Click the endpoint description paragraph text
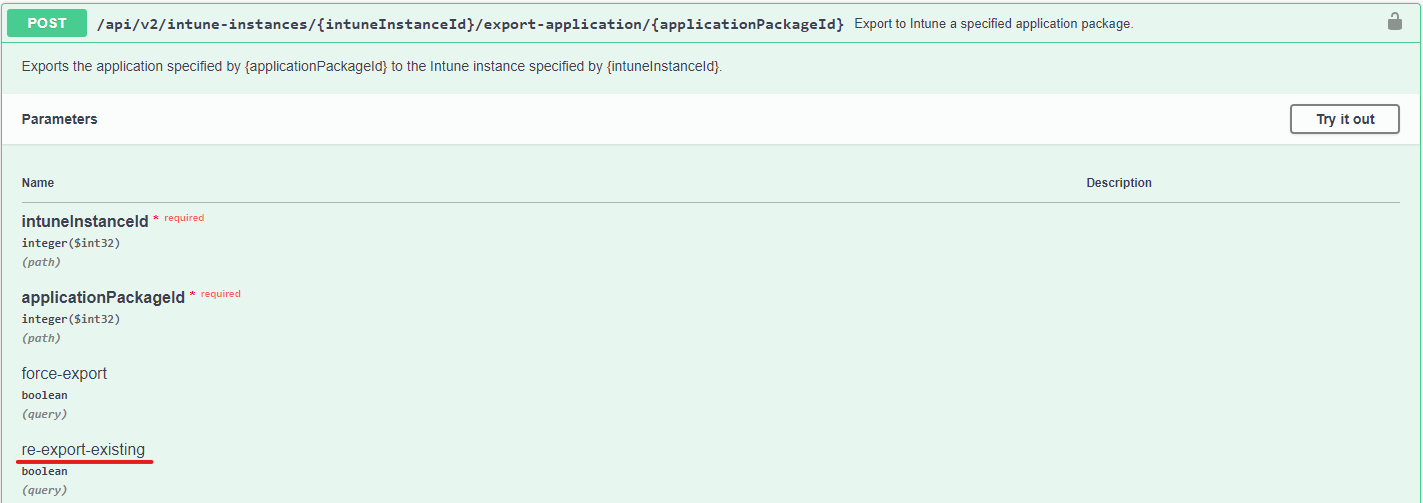This screenshot has width=1423, height=503. pos(371,67)
